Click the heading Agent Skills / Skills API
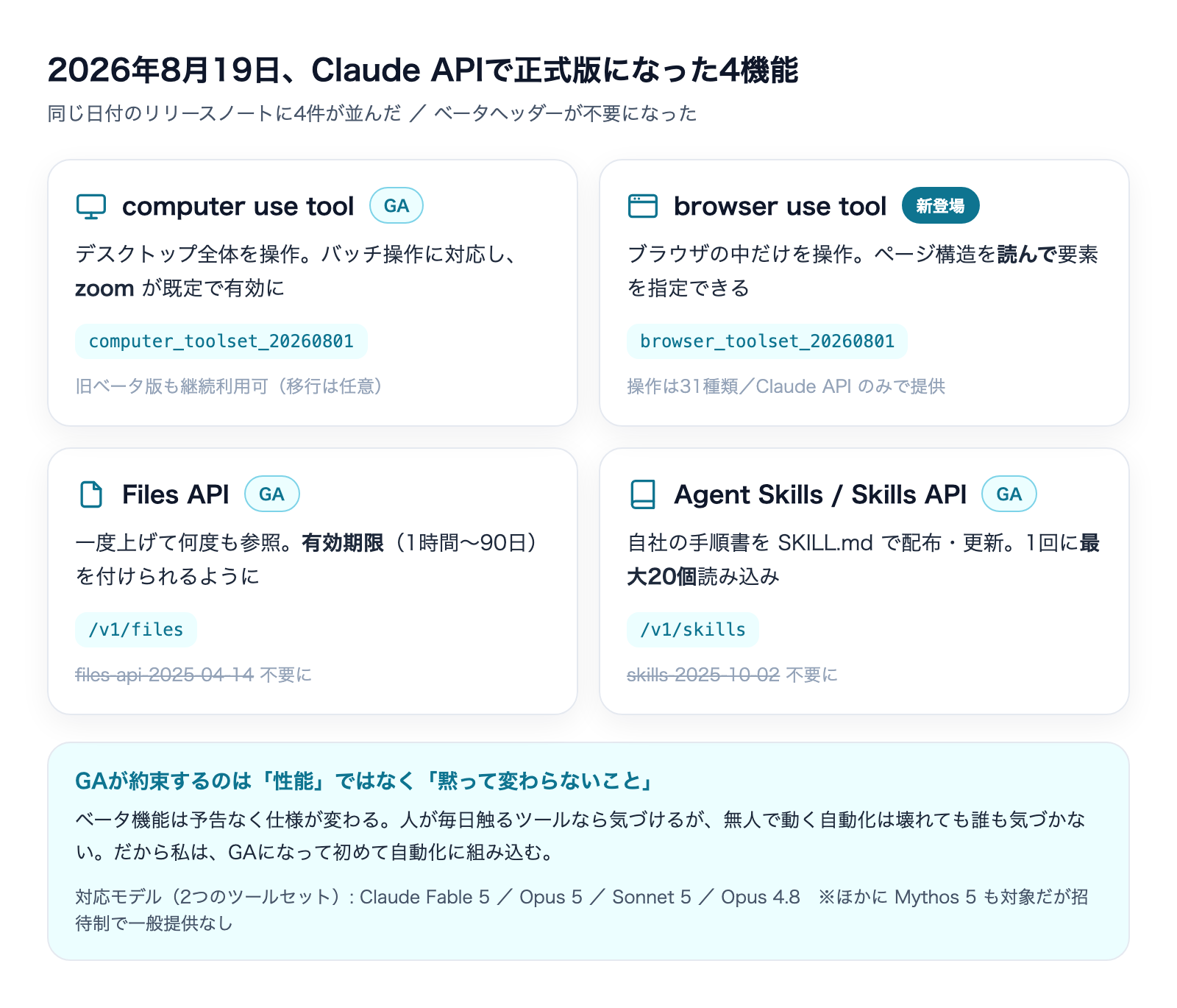Screen dimensions: 1177x1008 click(x=820, y=494)
